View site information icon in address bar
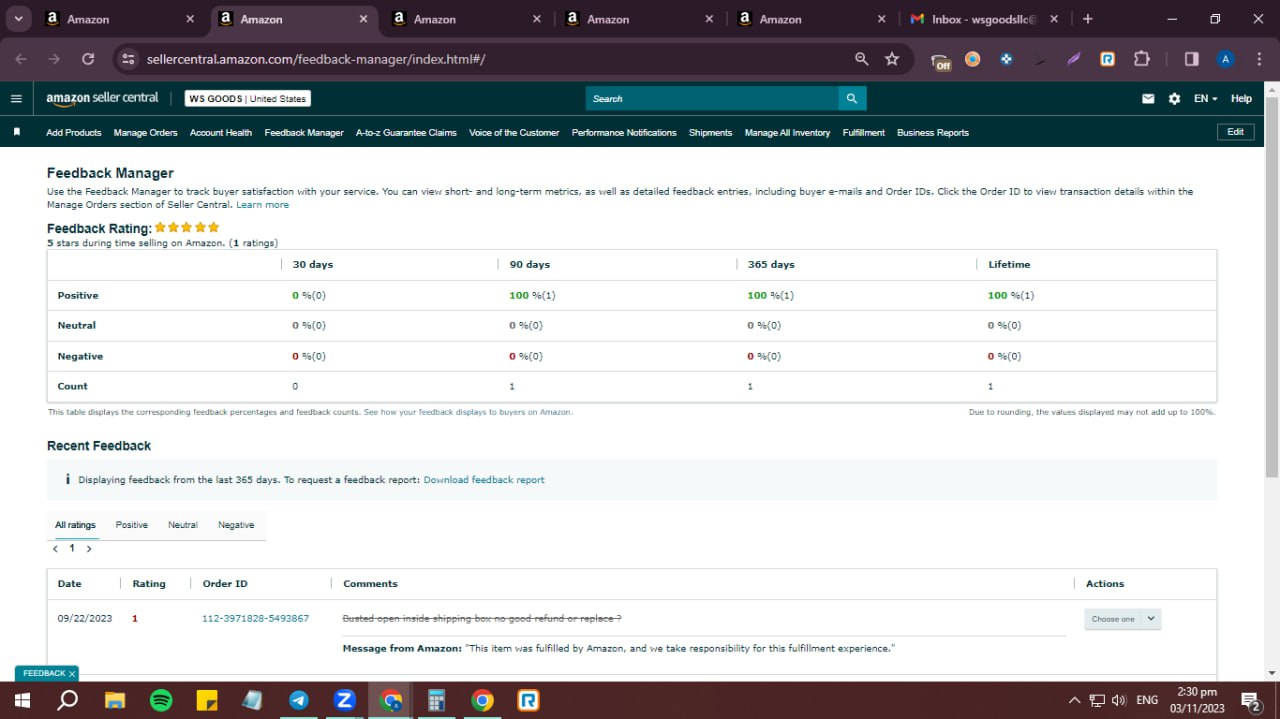 coord(127,59)
